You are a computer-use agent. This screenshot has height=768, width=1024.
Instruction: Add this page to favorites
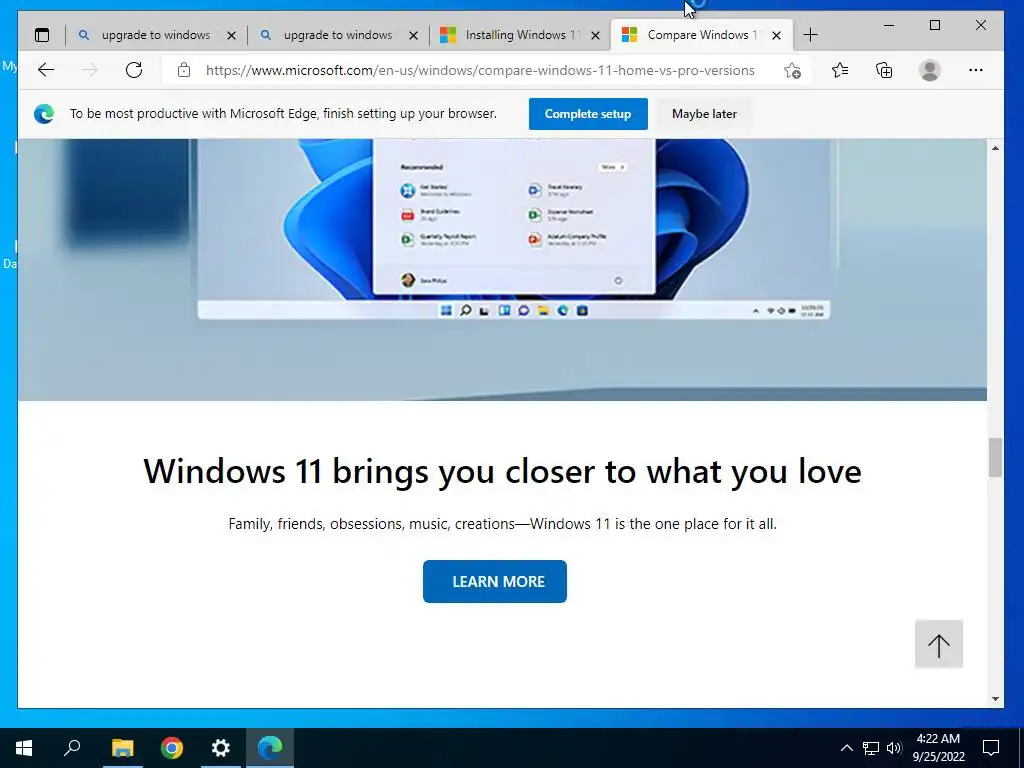pyautogui.click(x=792, y=71)
